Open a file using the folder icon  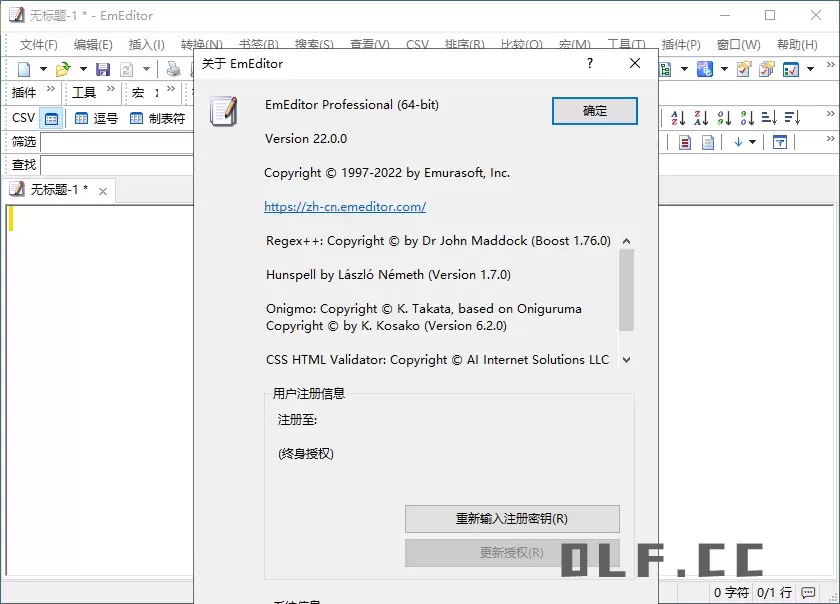pos(63,68)
